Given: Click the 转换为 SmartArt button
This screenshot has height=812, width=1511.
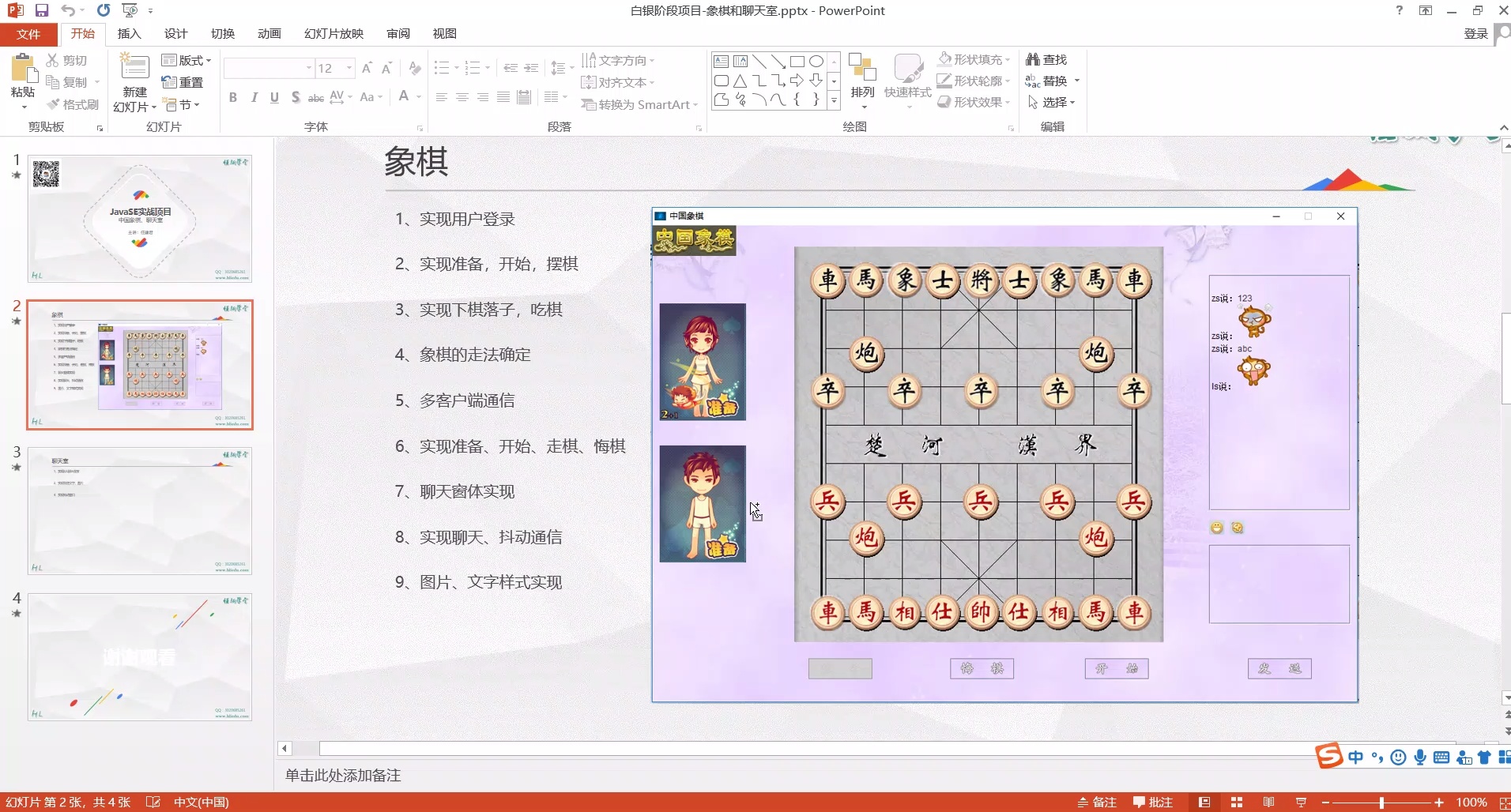Looking at the screenshot, I should click(x=639, y=104).
